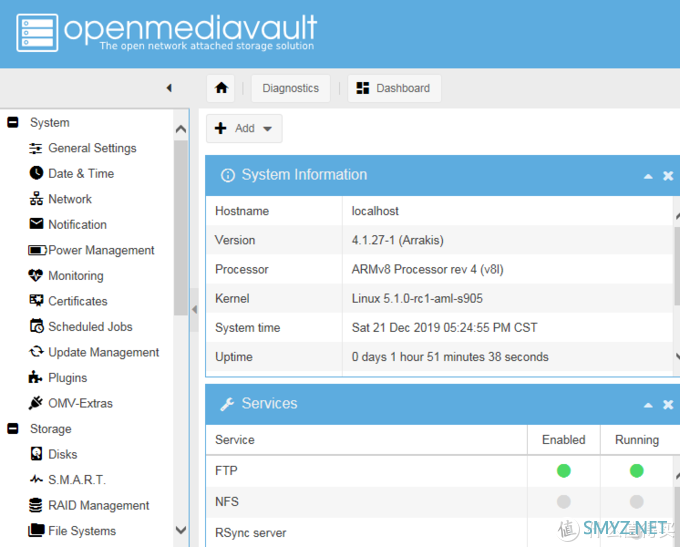This screenshot has height=547, width=680.
Task: Open File Systems page
Action: (82, 531)
